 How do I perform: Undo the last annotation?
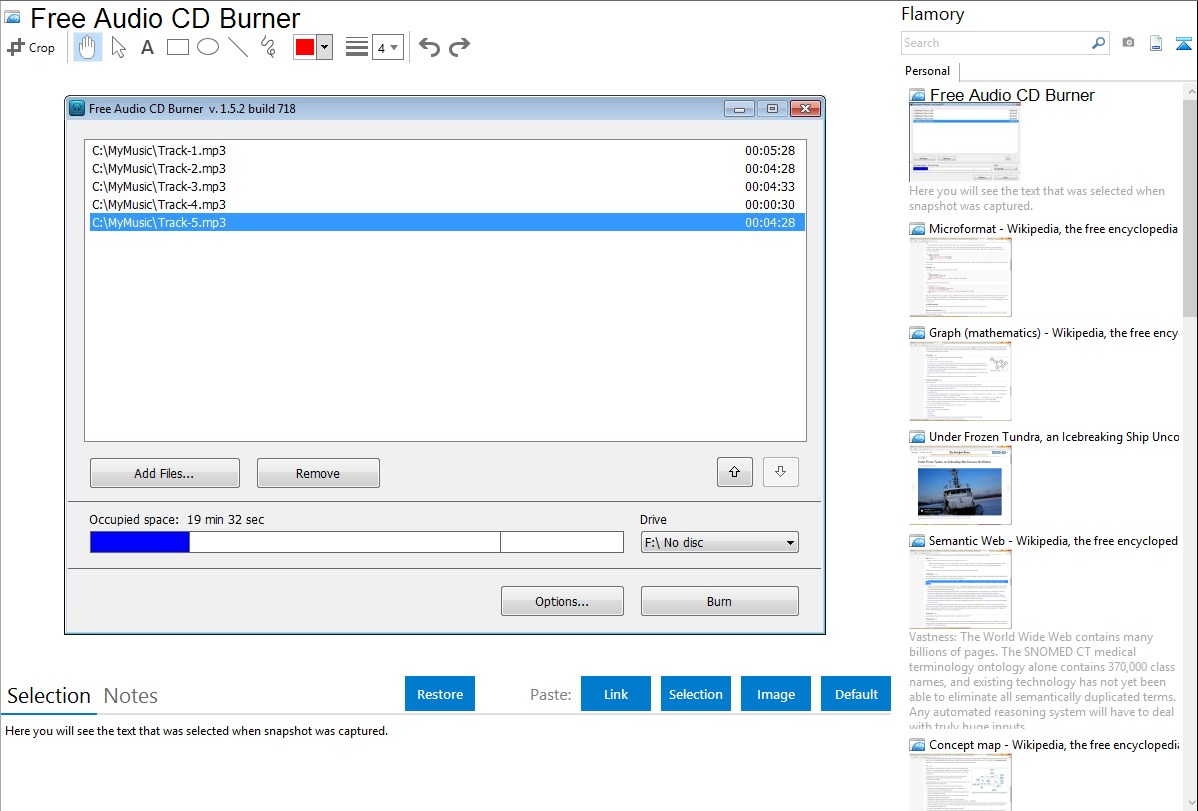pyautogui.click(x=429, y=47)
